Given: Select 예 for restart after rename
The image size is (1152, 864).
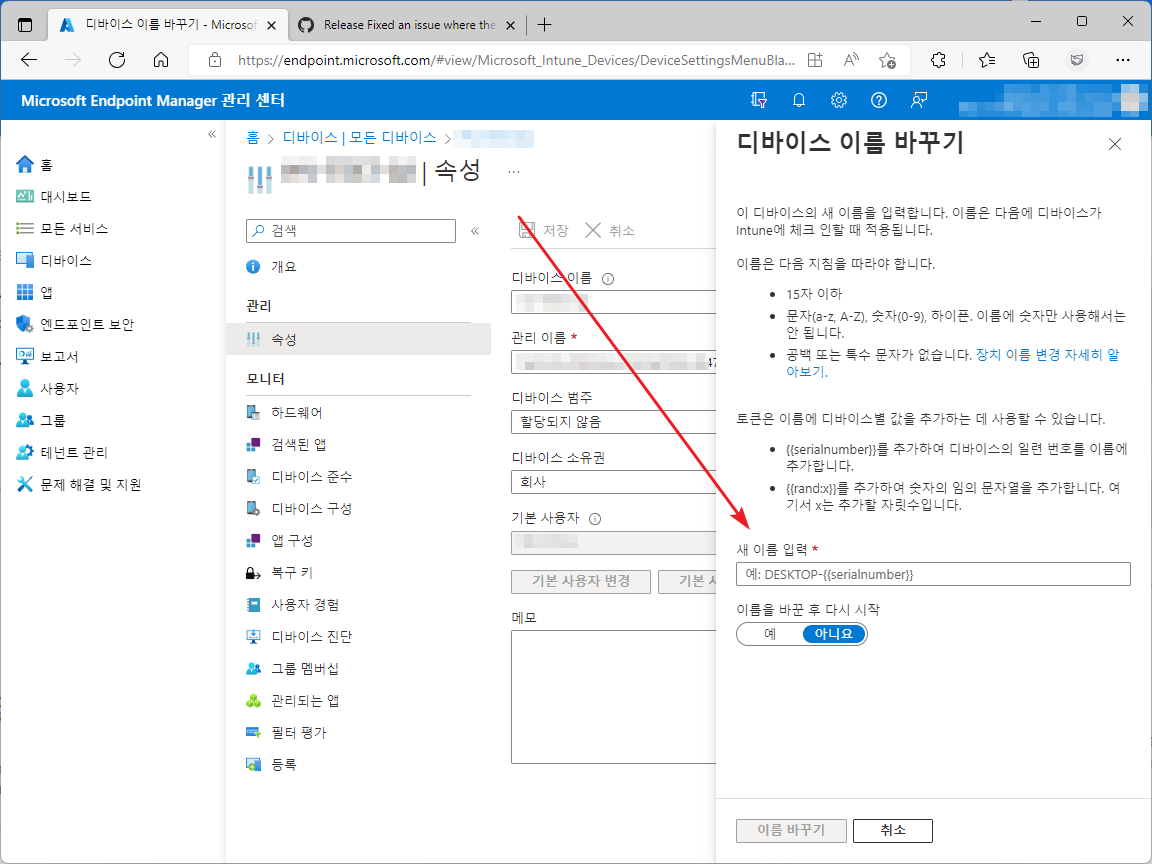Looking at the screenshot, I should [770, 634].
